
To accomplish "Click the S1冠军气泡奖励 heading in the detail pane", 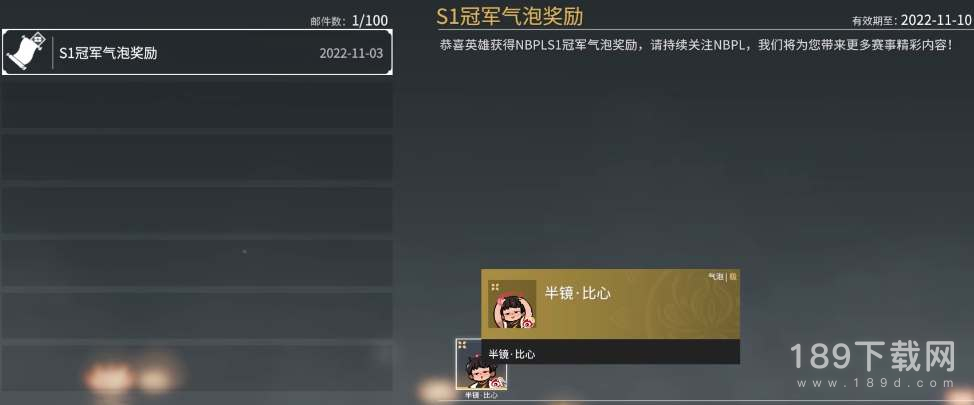I will point(509,16).
